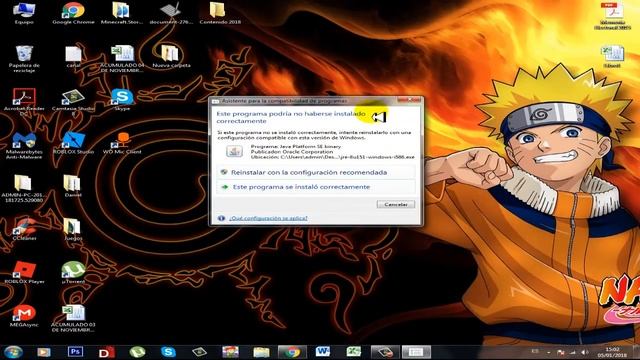Select the canal file on desktop
Image resolution: width=640 pixels, height=360 pixels.
click(x=73, y=56)
